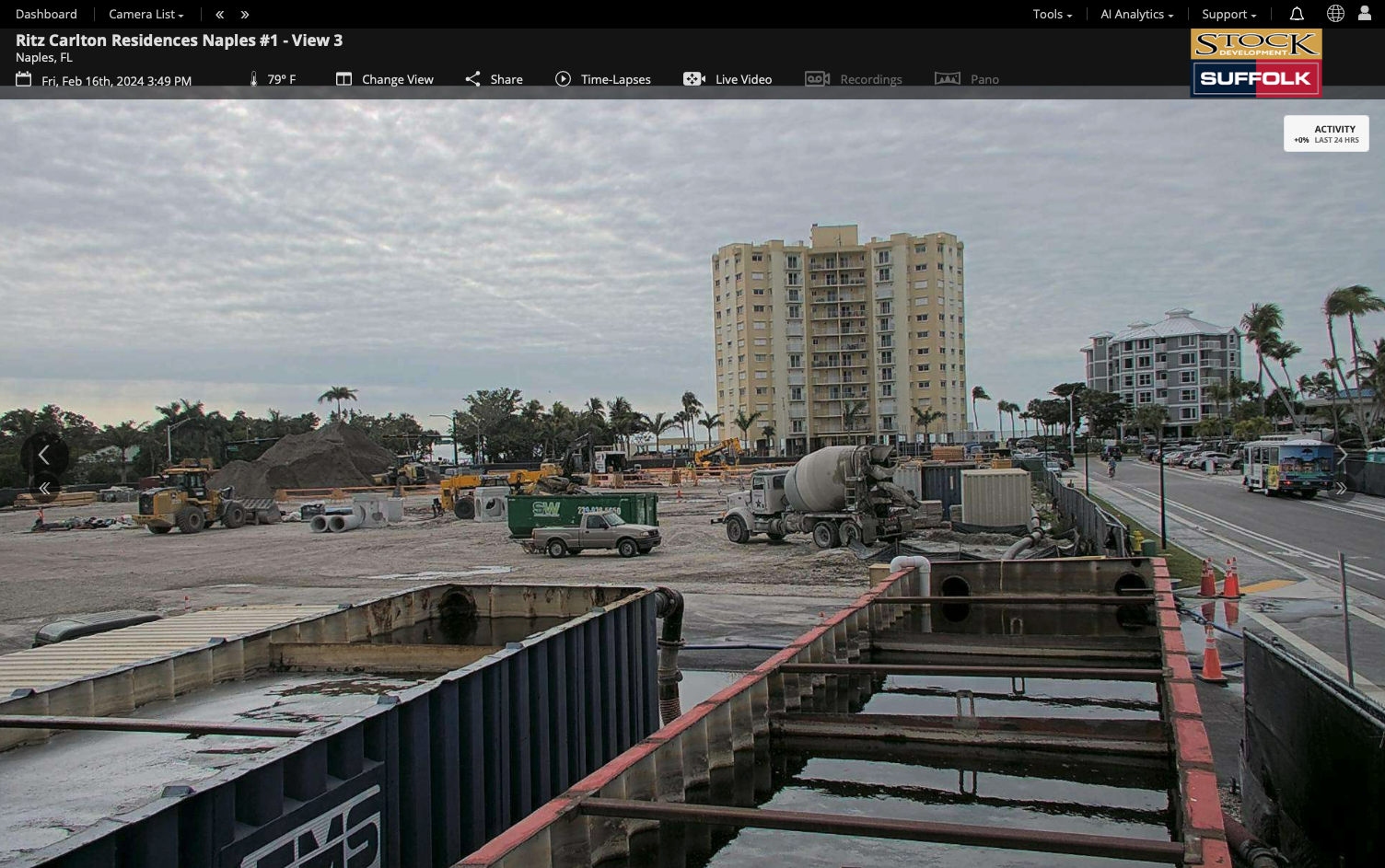
Task: Expand the AI Analytics dropdown
Action: [1137, 14]
